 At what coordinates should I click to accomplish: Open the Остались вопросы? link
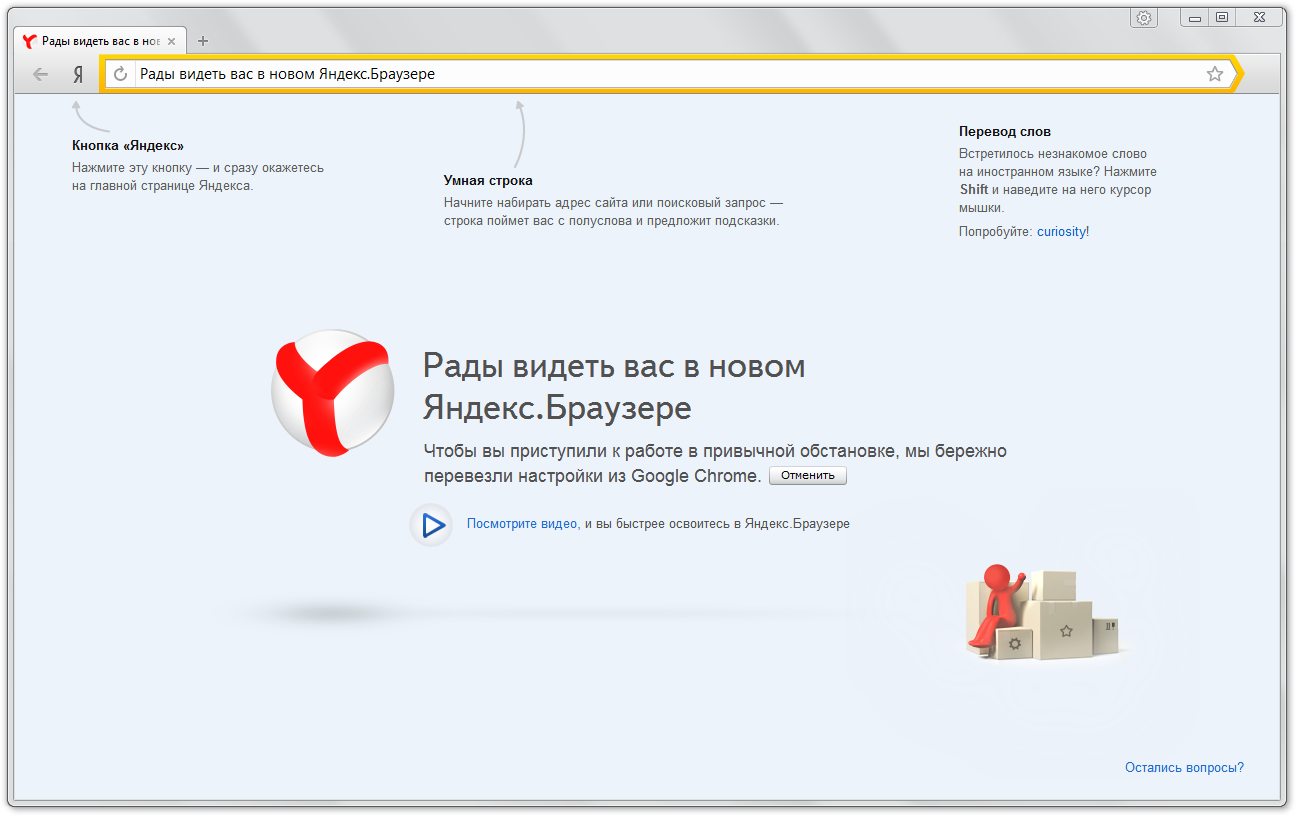[1184, 768]
